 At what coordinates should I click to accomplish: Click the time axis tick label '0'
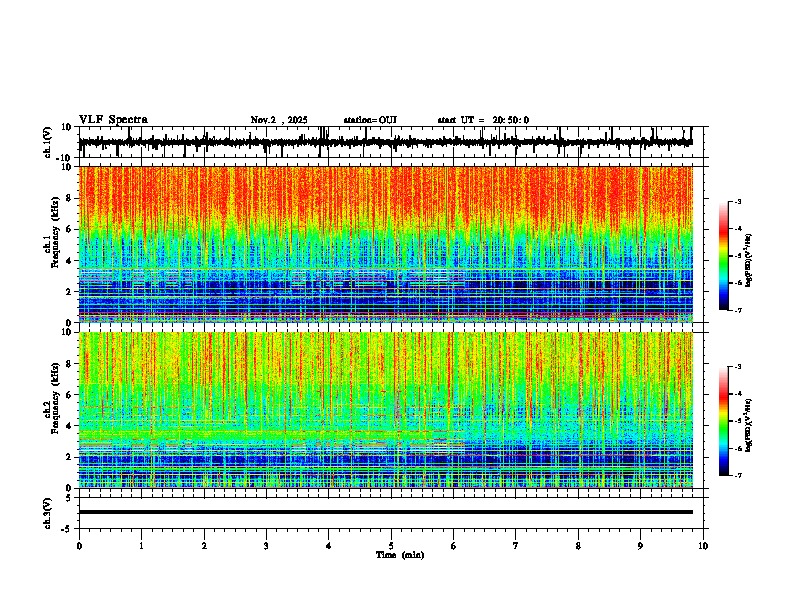click(79, 546)
